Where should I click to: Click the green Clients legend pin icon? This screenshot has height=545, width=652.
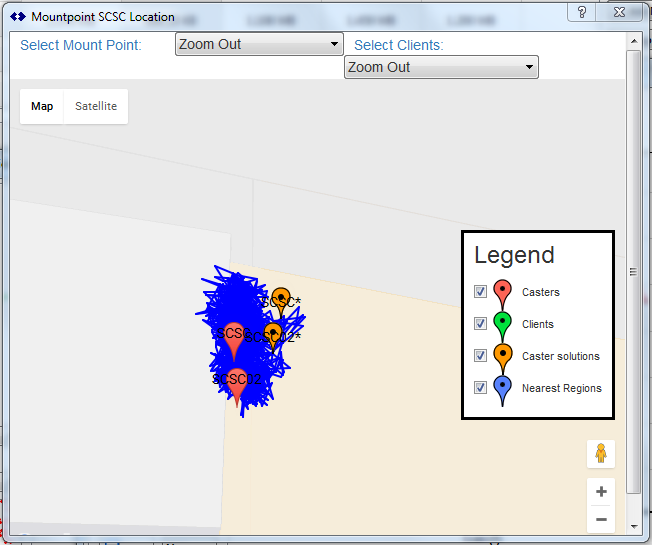pos(502,326)
